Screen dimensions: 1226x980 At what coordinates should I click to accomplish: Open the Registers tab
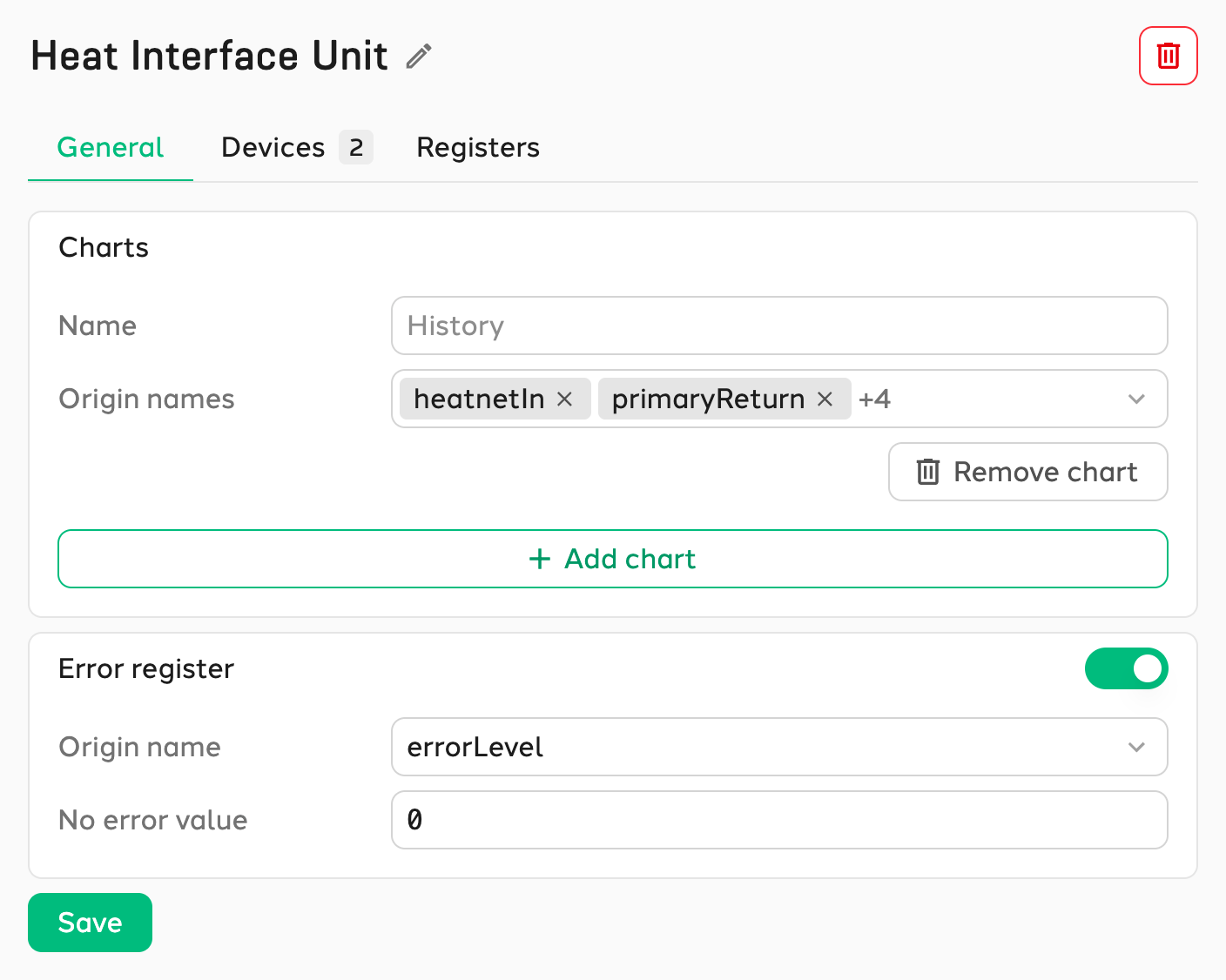tap(478, 147)
